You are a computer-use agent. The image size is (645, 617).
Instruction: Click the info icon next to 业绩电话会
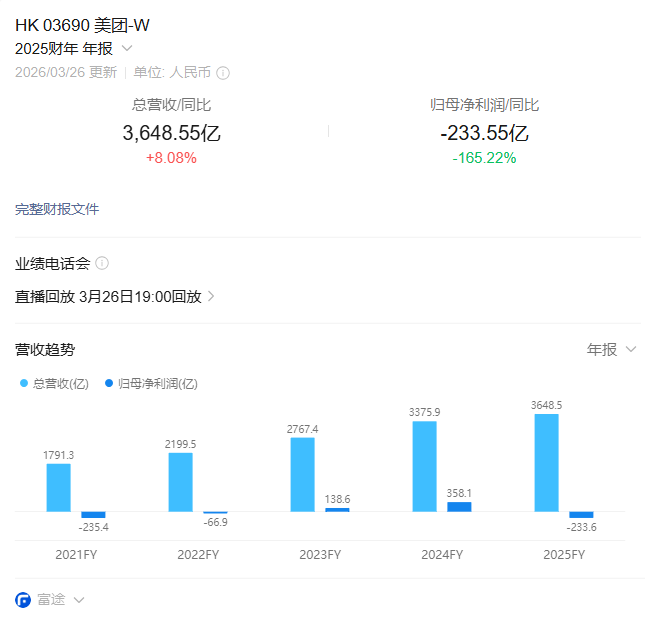pyautogui.click(x=102, y=263)
